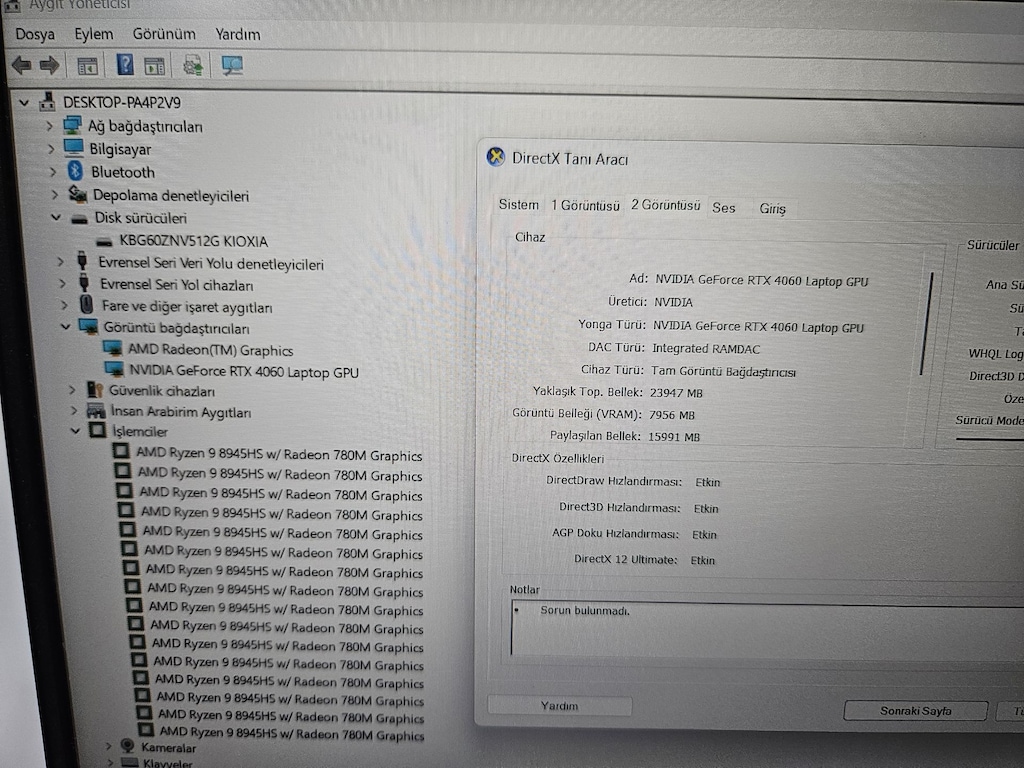The image size is (1024, 768).
Task: Click the blue Help question-mark toolbar icon
Action: 124,65
